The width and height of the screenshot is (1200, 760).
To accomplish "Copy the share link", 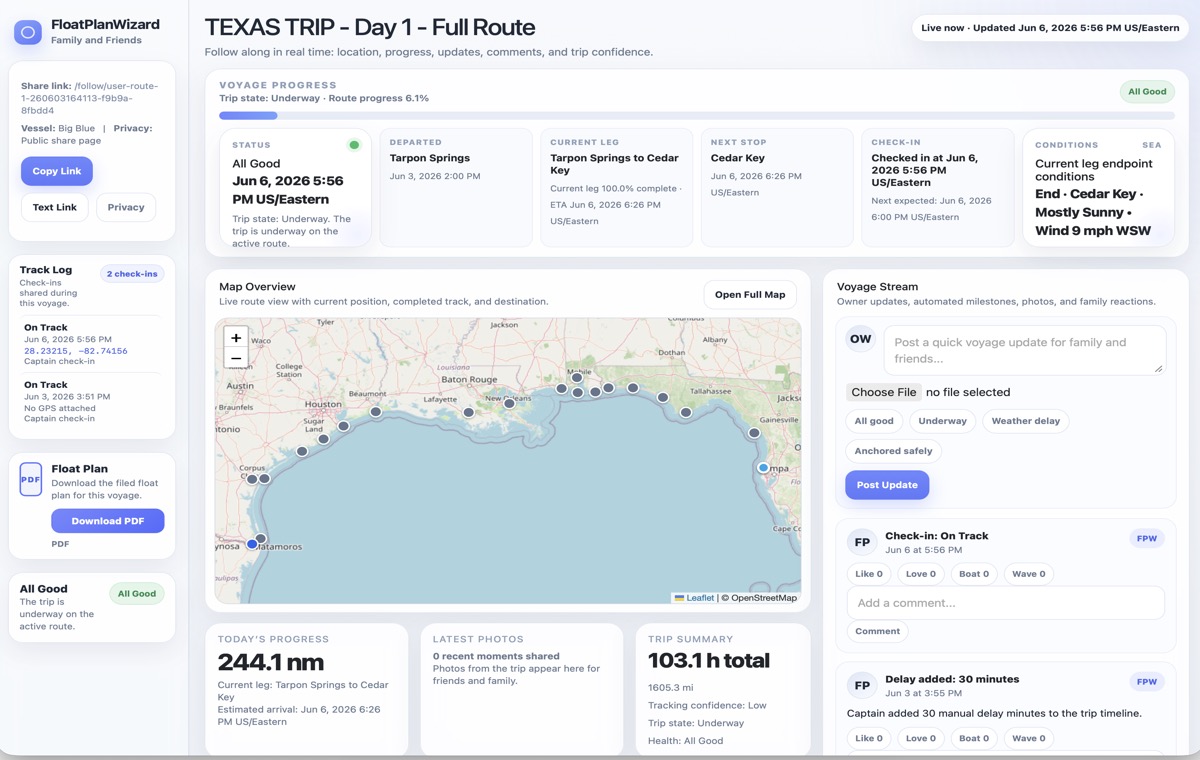I will [x=57, y=171].
